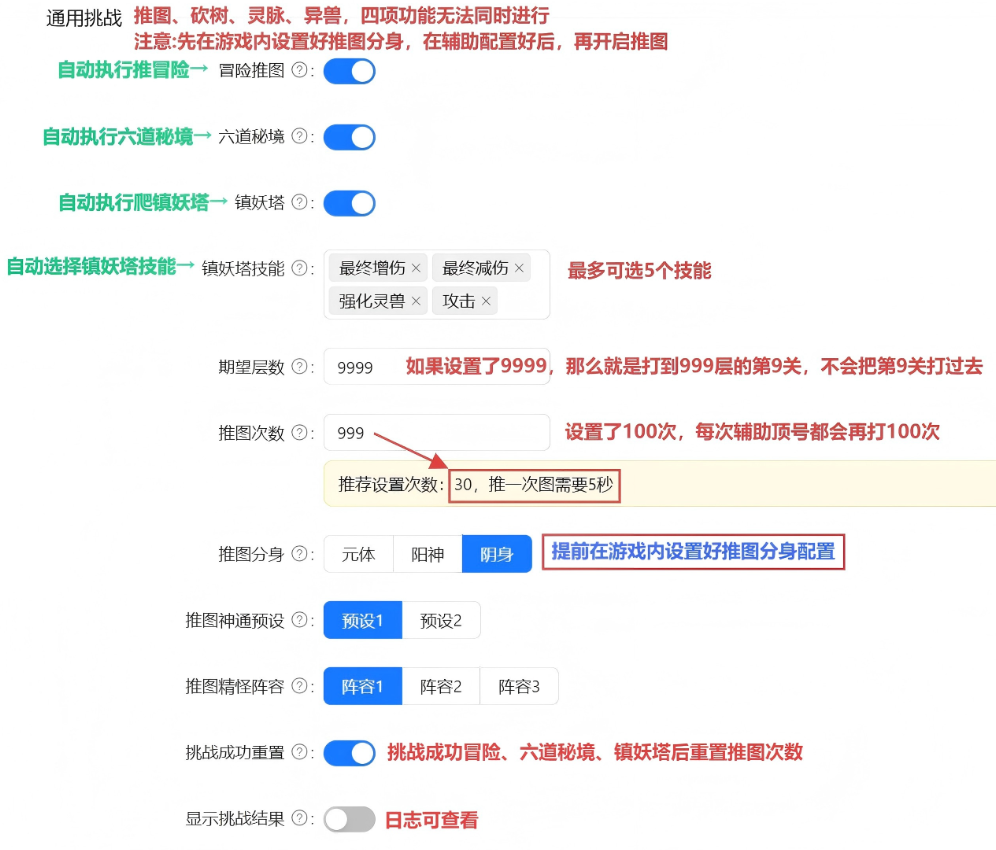Toggle the 冒险推图 switch off
Viewport: 996px width, 850px height.
(349, 71)
